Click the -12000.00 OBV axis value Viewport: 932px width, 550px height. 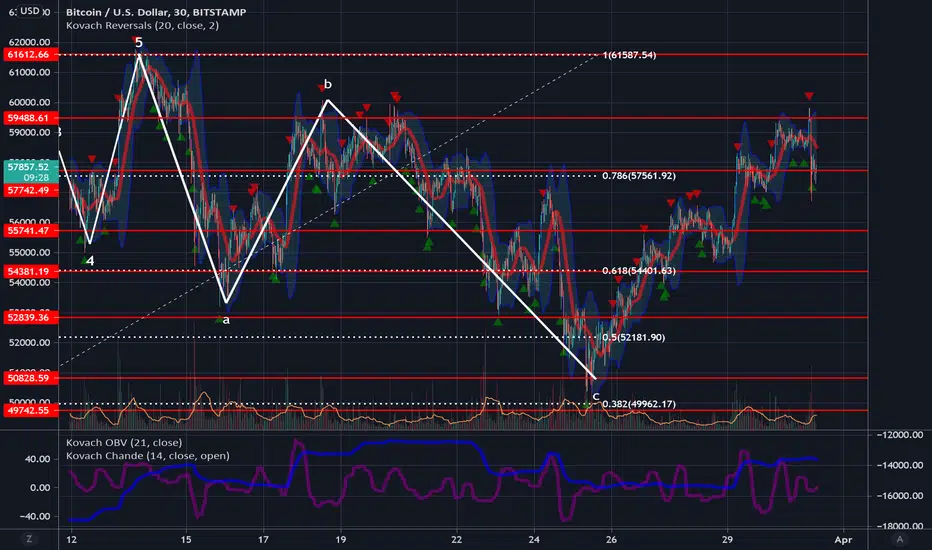900,435
